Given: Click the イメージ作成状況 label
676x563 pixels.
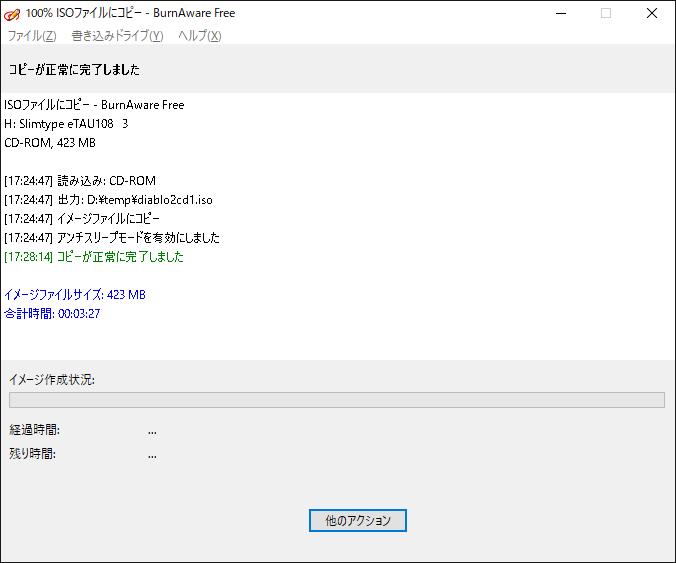Looking at the screenshot, I should 52,380.
